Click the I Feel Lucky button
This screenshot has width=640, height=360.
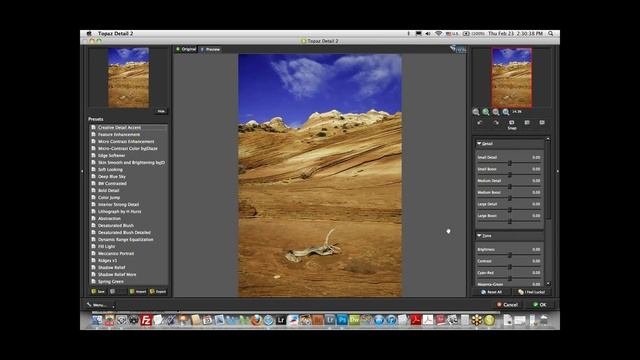point(531,292)
